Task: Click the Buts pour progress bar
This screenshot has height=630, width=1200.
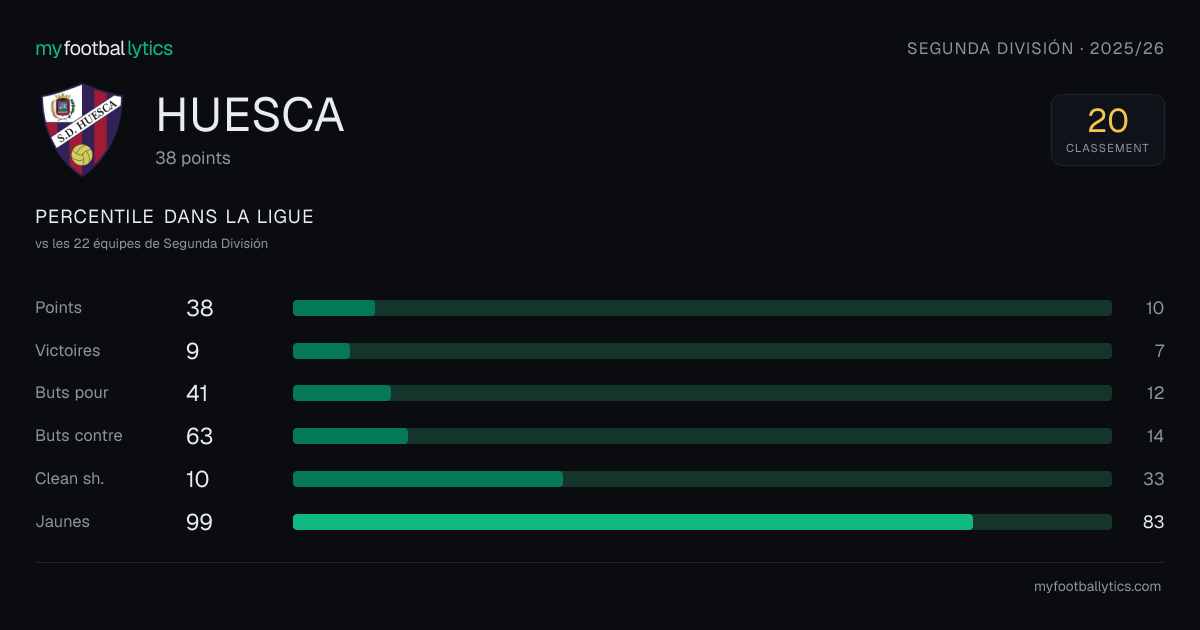Action: 702,393
